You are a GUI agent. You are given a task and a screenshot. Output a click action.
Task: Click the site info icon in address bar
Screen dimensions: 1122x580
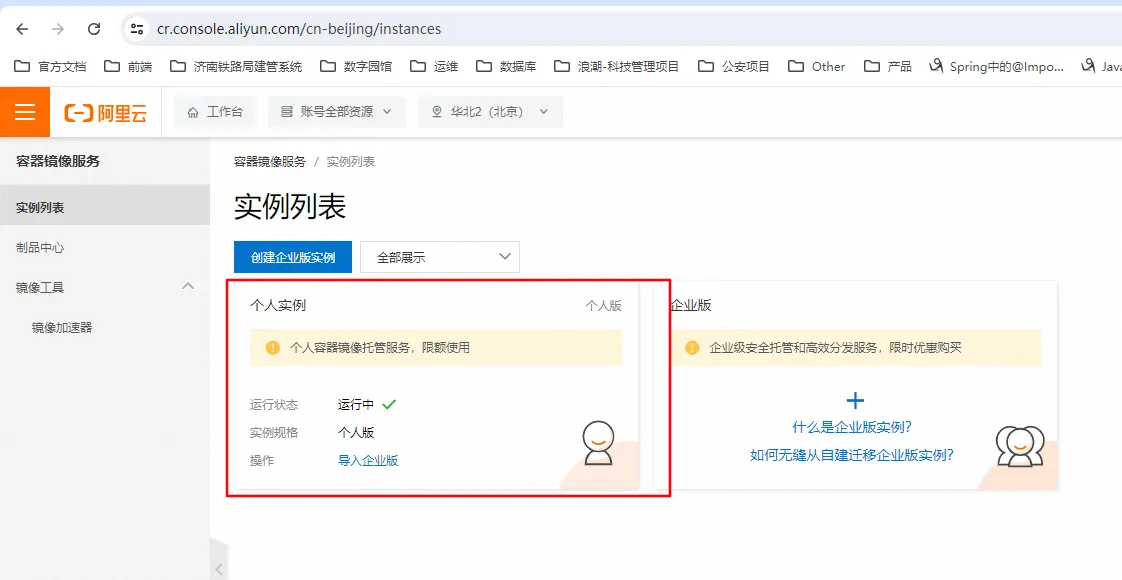(138, 29)
